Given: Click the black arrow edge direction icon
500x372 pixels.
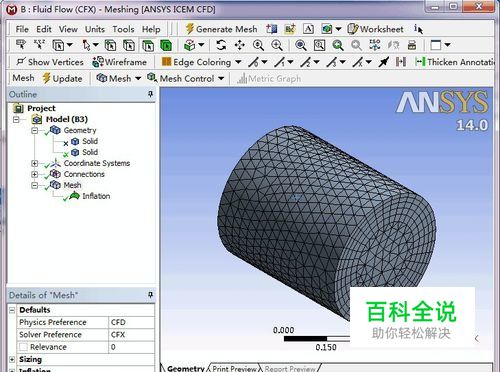Looking at the screenshot, I should tap(384, 62).
